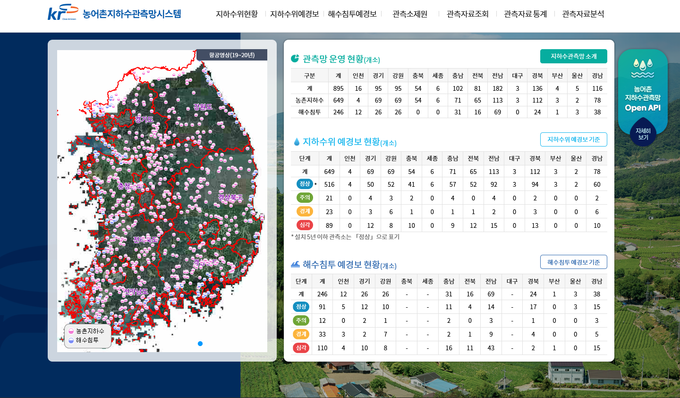
Task: Select the 경상북도 region label on the map
Action: coord(231,198)
